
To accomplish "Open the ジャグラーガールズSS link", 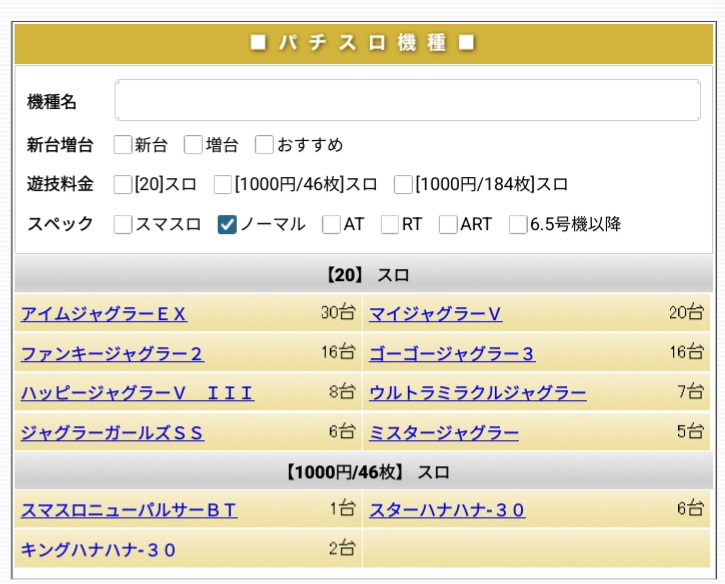I will point(112,433).
